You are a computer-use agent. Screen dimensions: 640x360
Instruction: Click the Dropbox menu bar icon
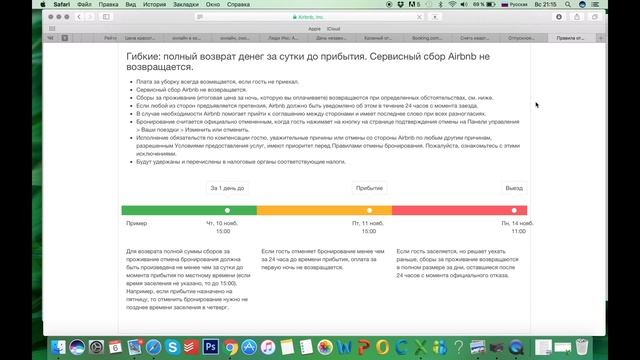tap(400, 4)
